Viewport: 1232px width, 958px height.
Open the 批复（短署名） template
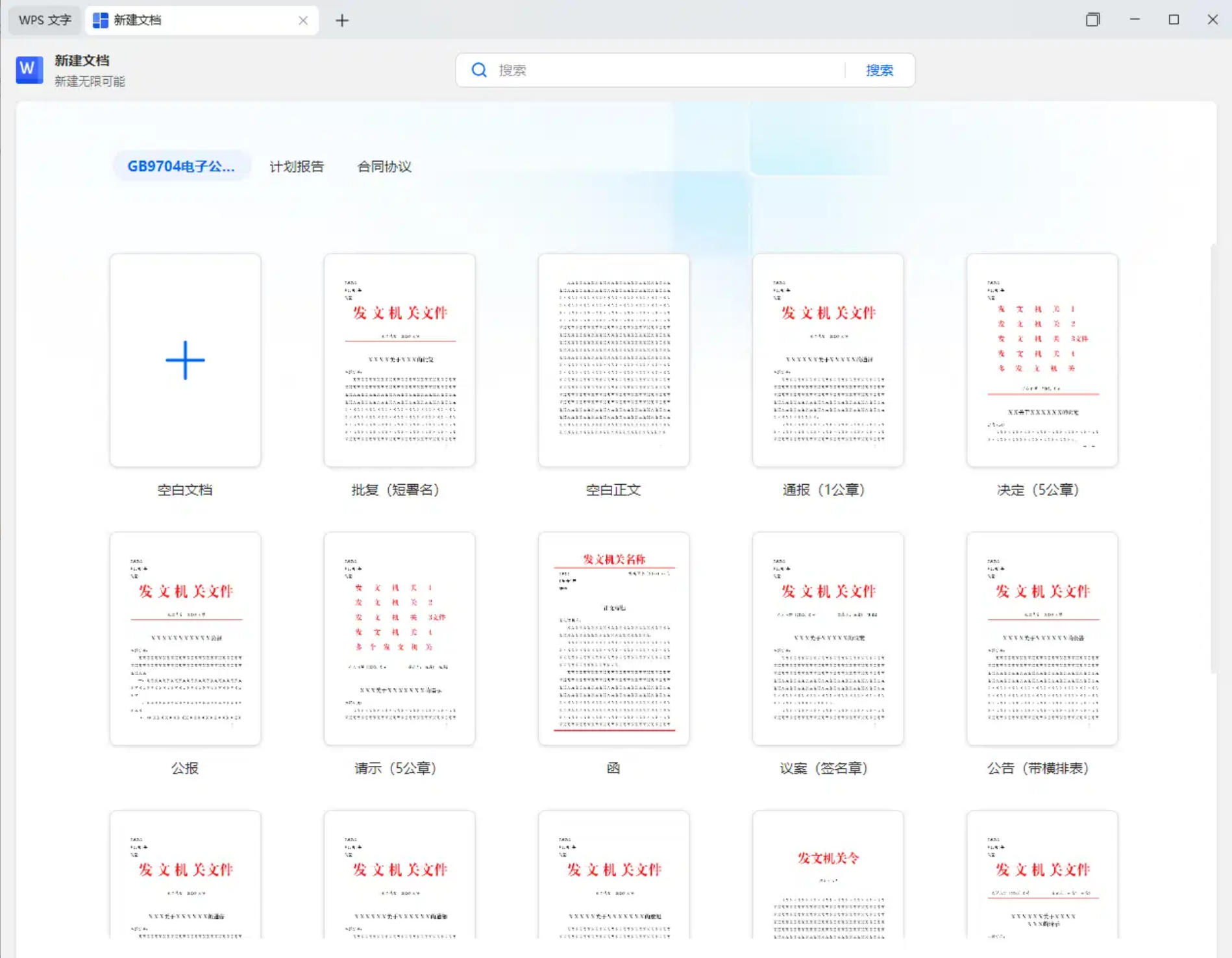[x=399, y=360]
